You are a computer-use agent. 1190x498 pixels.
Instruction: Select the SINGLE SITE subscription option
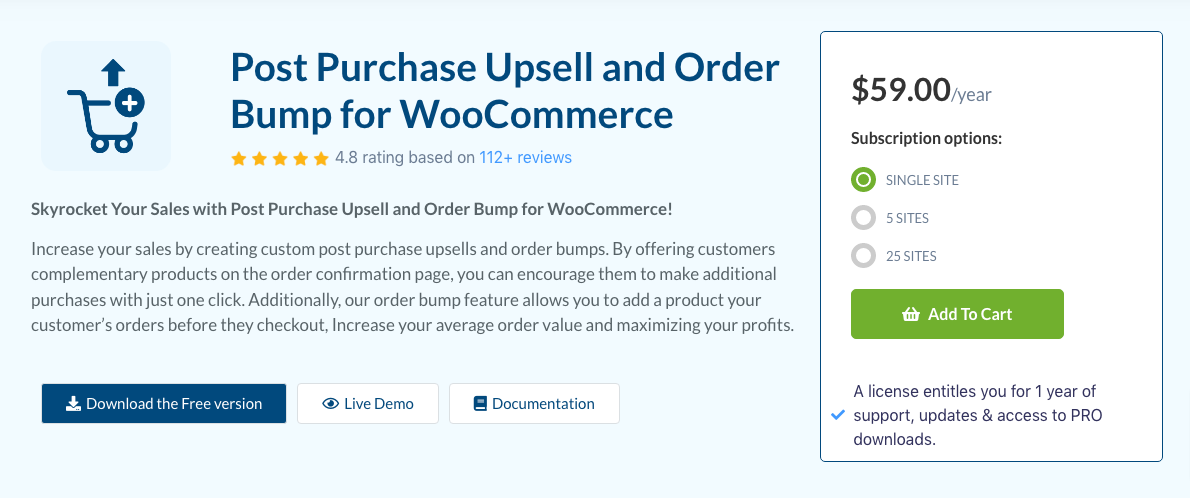tap(863, 181)
